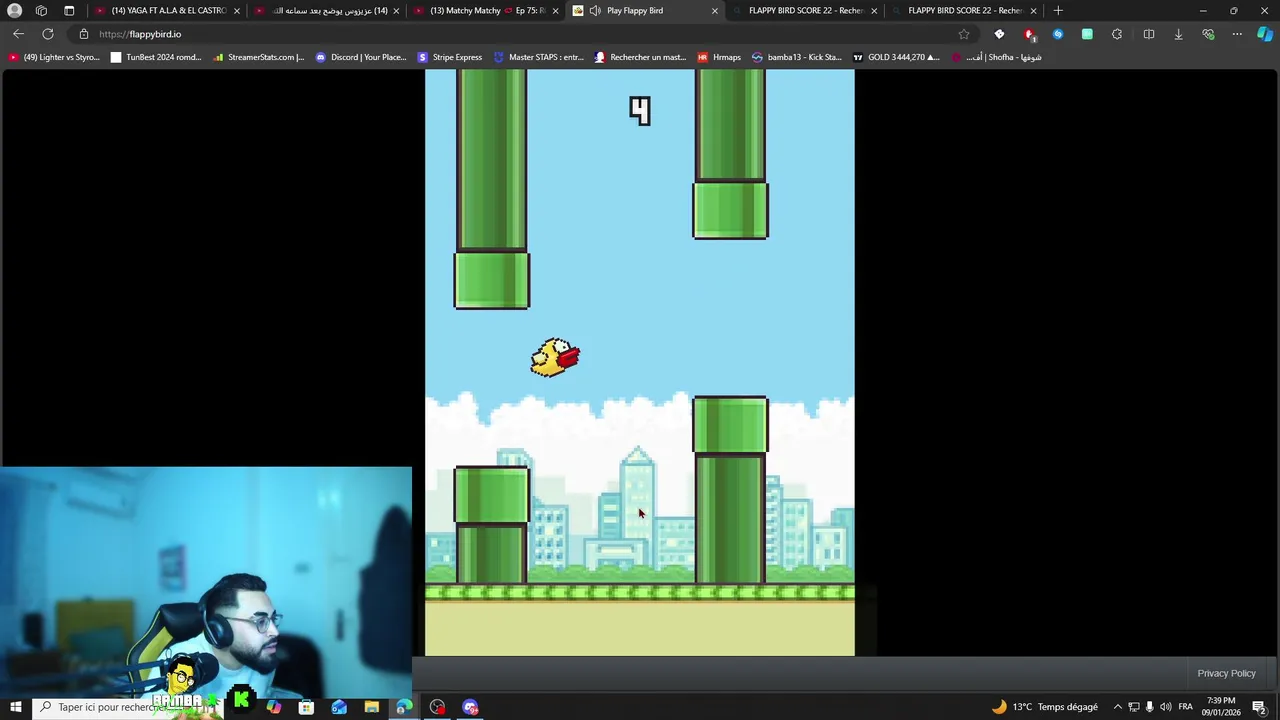Open browser downloads icon
The height and width of the screenshot is (720, 1280).
tap(1178, 34)
